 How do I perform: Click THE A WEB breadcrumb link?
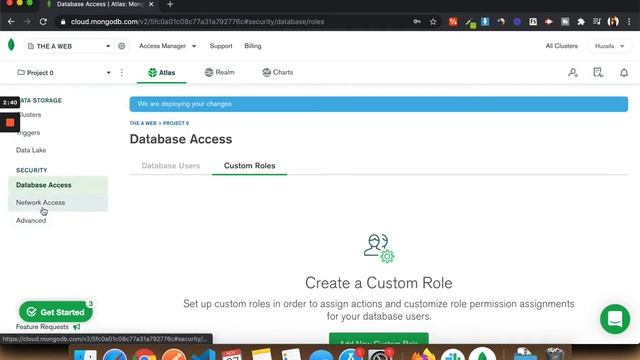tap(143, 123)
